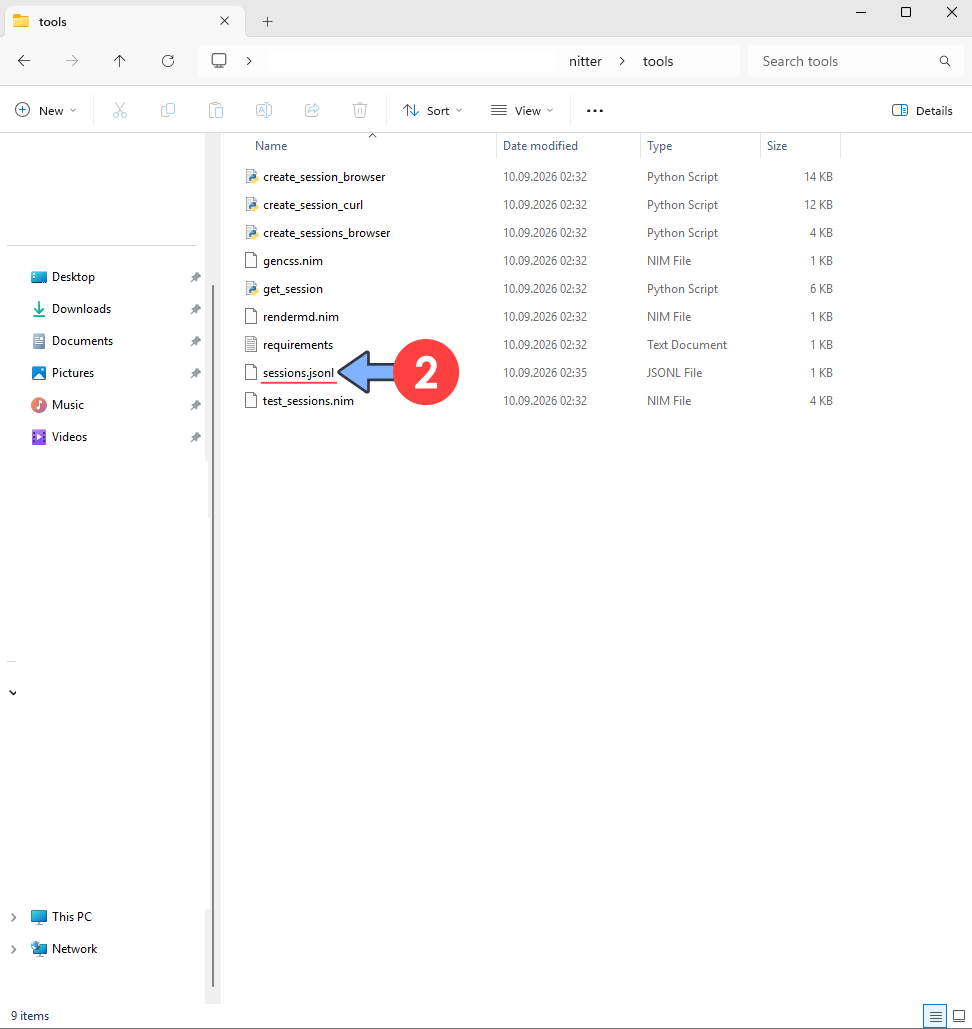Image resolution: width=972 pixels, height=1029 pixels.
Task: Click the Rename icon in toolbar
Action: coord(264,110)
